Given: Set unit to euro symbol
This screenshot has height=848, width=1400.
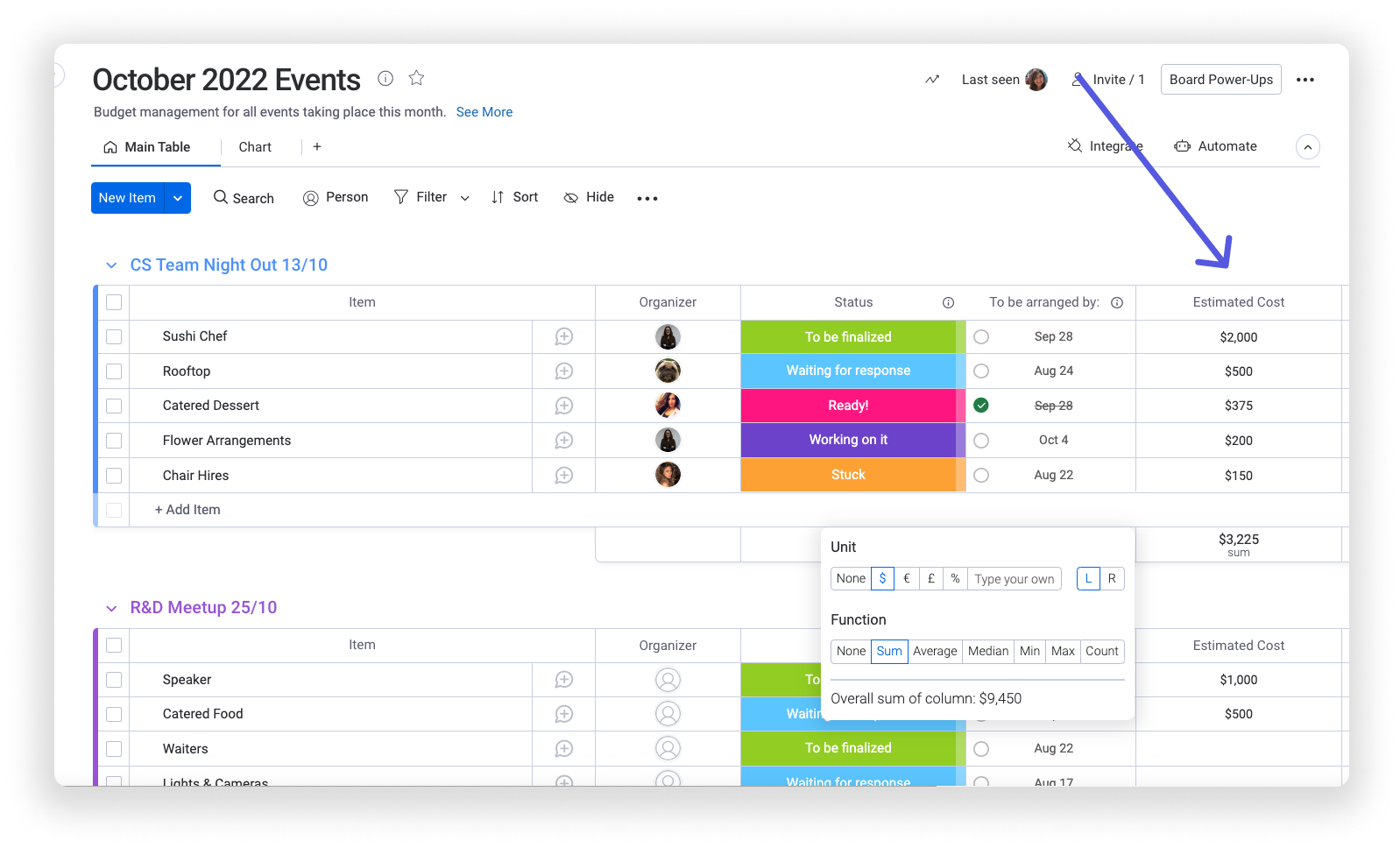Looking at the screenshot, I should pos(907,578).
